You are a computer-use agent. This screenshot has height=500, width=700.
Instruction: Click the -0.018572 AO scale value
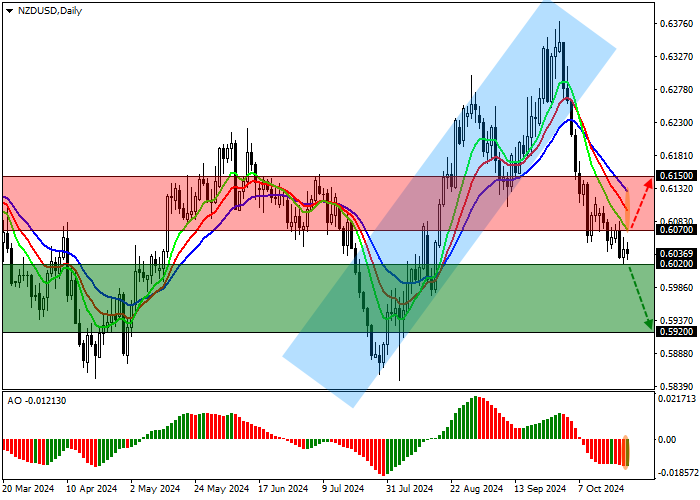tap(676, 473)
